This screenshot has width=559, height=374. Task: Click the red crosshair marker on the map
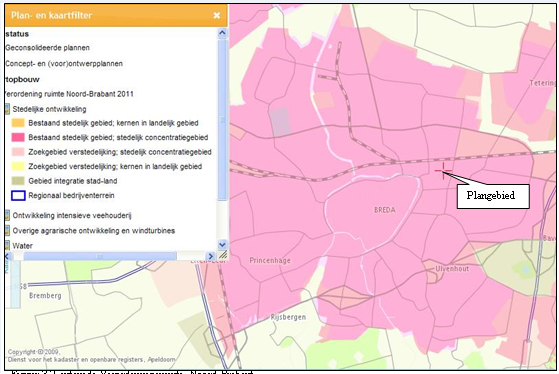(443, 171)
